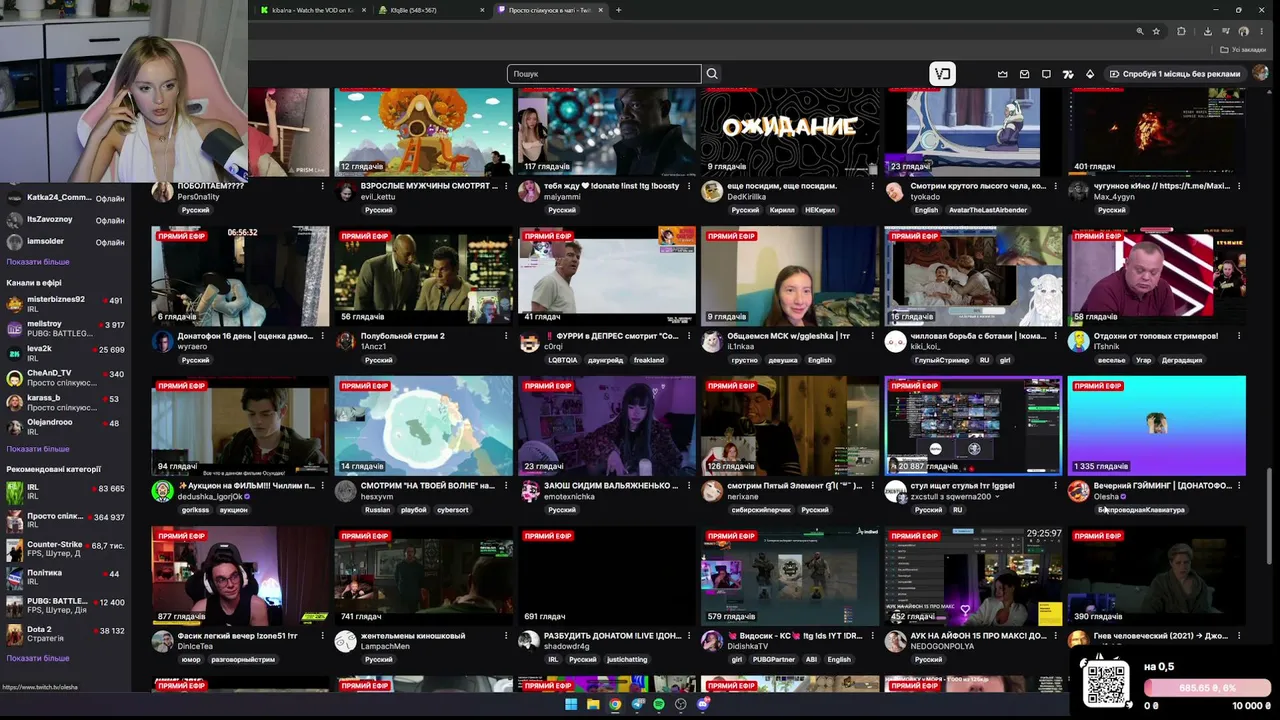Viewport: 1280px width, 720px height.
Task: Open leva2k channel in sidebar
Action: coord(65,353)
